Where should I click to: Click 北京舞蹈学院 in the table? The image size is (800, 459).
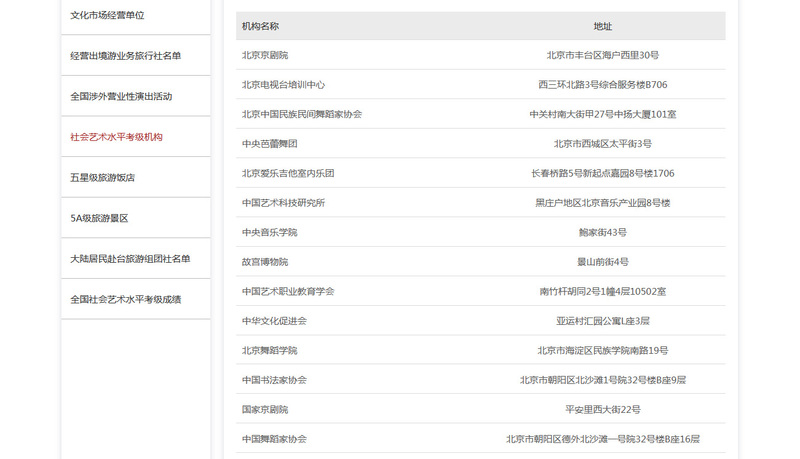tap(269, 351)
